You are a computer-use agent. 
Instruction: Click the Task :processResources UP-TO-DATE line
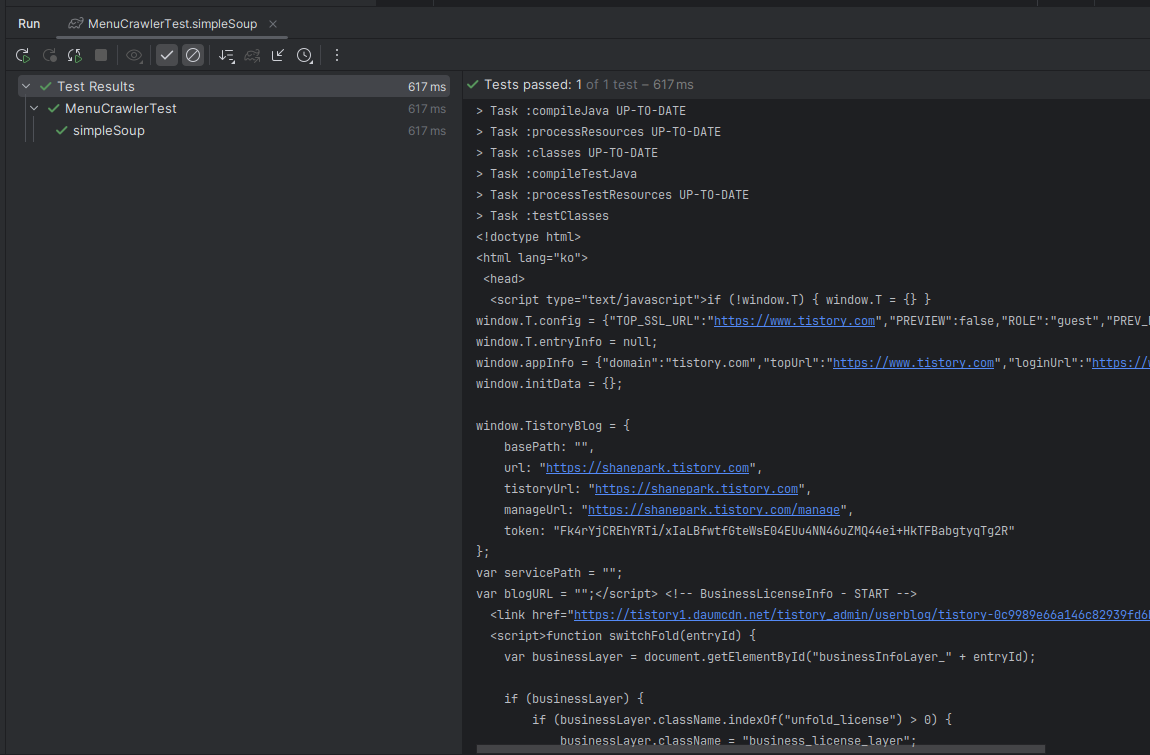598,132
